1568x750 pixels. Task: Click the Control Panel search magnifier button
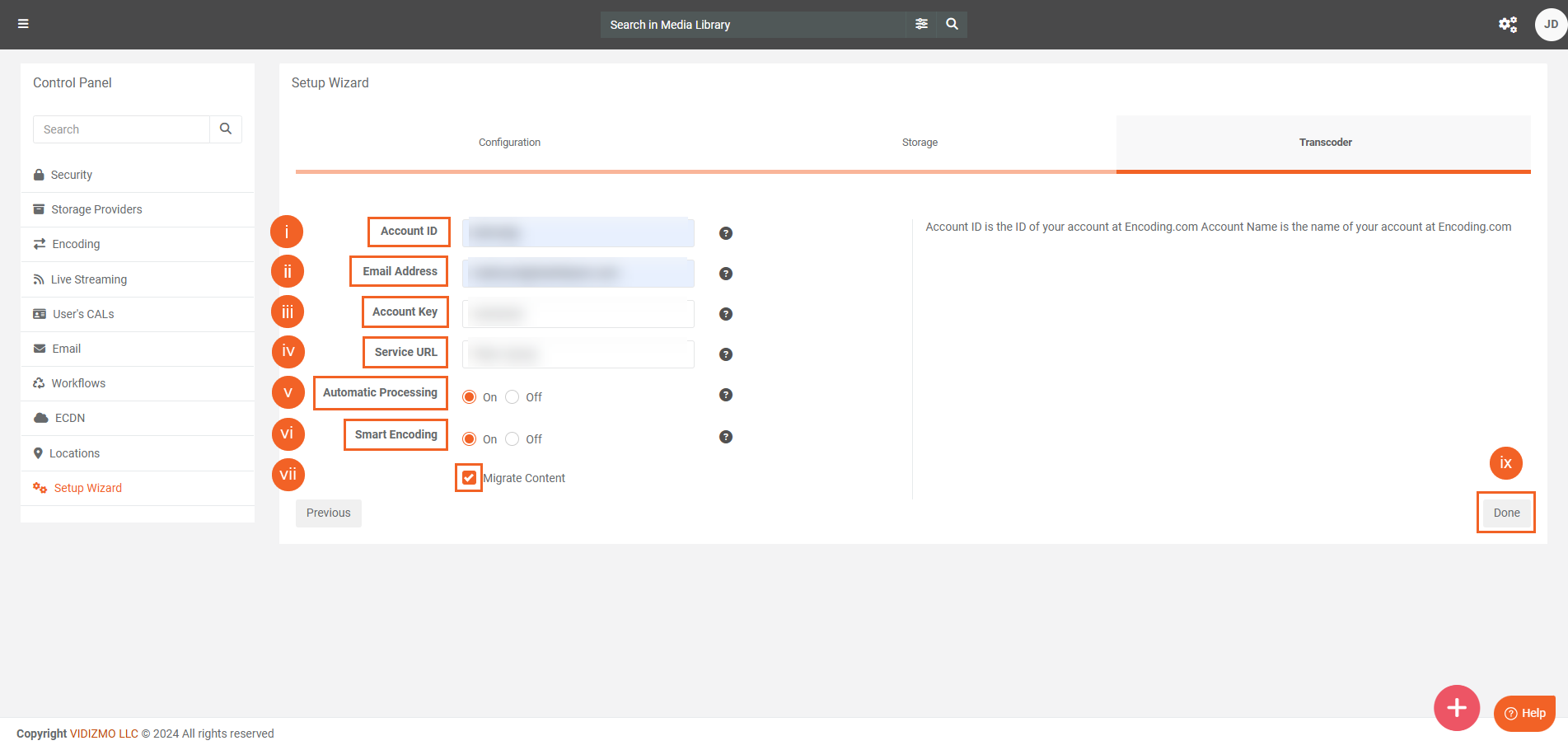click(x=226, y=129)
